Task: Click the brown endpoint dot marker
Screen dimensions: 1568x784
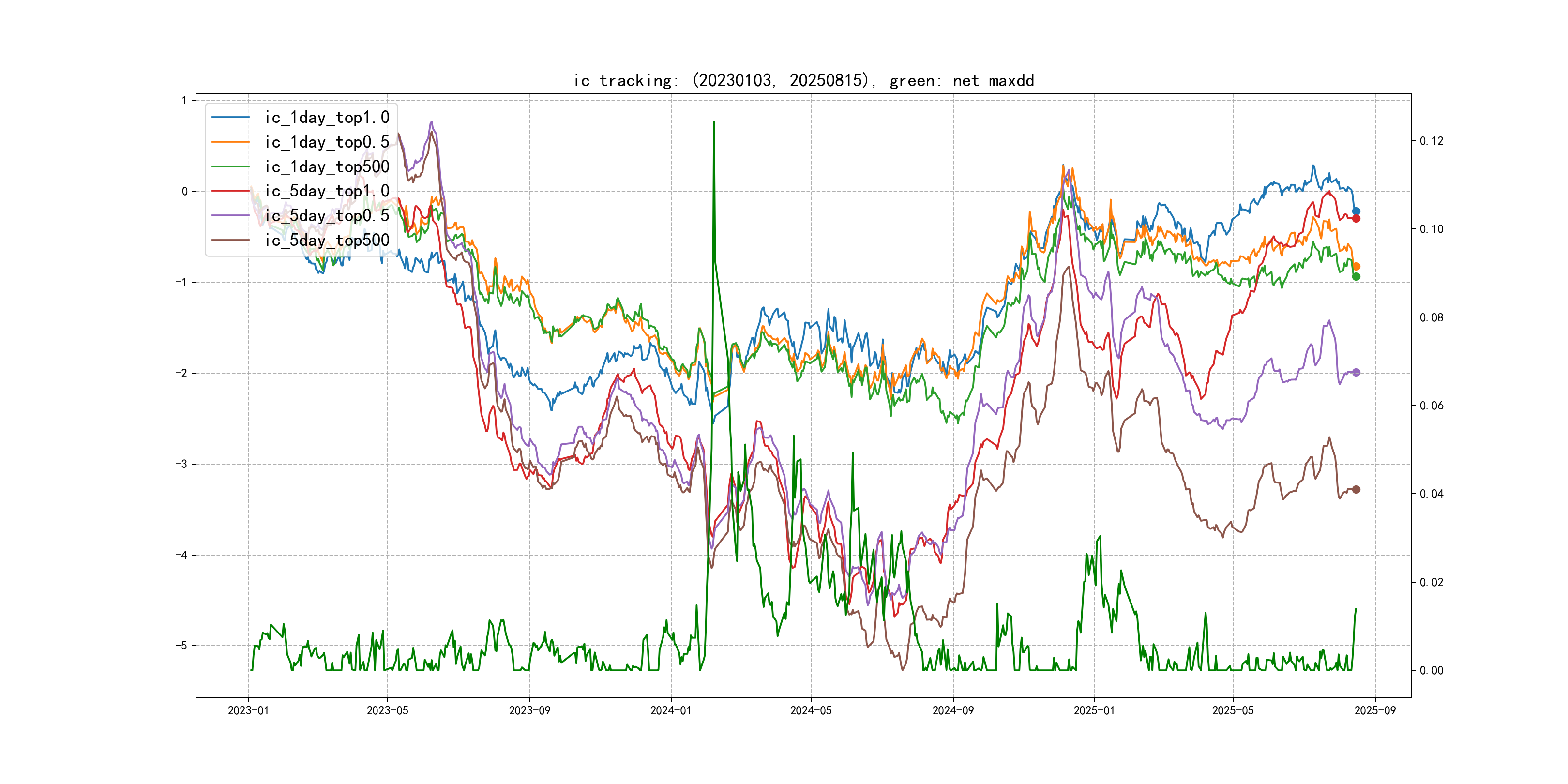Action: pos(1356,489)
